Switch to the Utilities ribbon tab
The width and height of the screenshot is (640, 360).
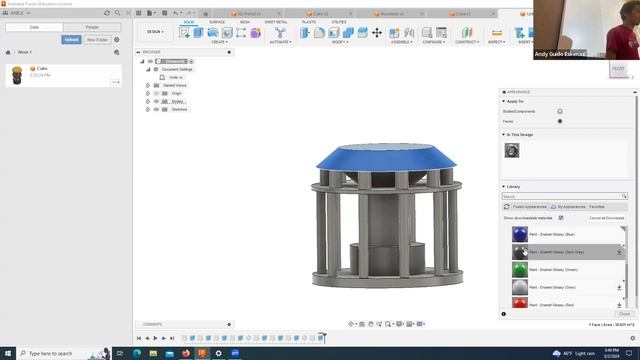[x=339, y=22]
